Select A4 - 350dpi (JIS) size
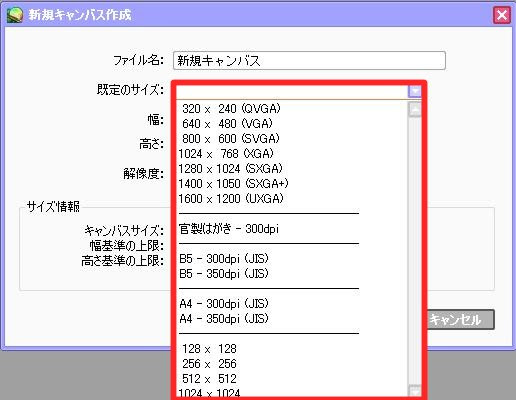Viewport: 516px width, 400px height. [224, 319]
